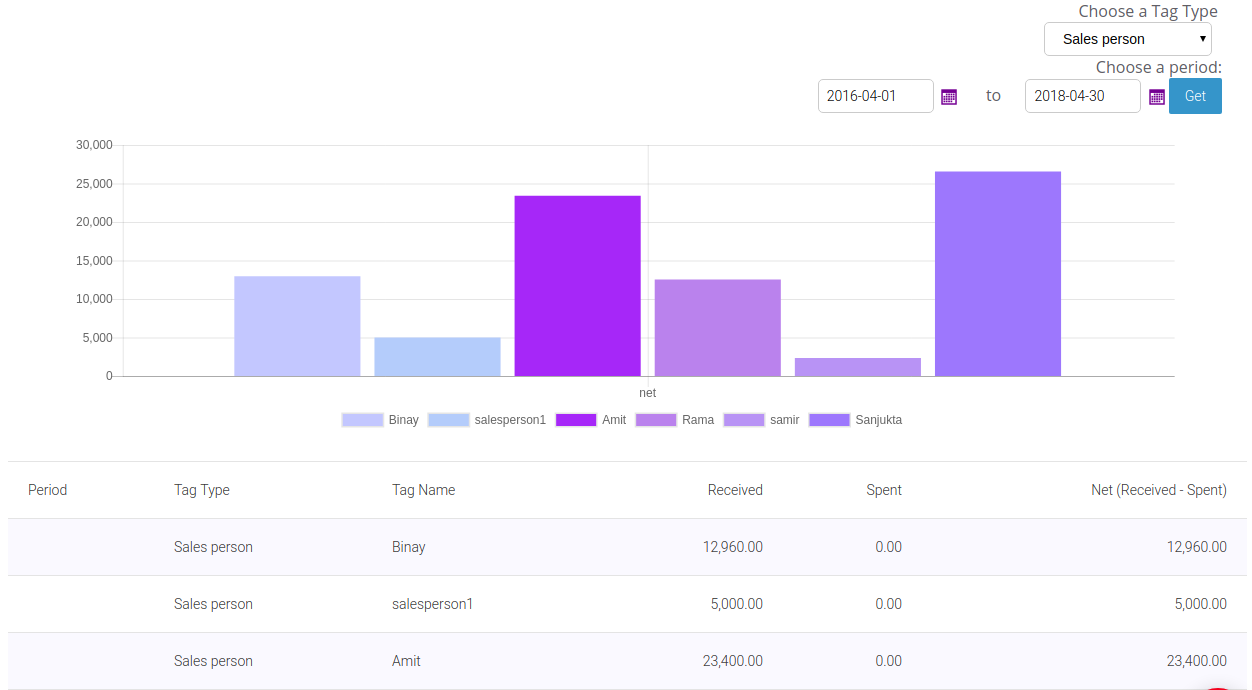Image resolution: width=1252 pixels, height=690 pixels.
Task: Toggle Binay legend swatch in chart
Action: point(362,420)
